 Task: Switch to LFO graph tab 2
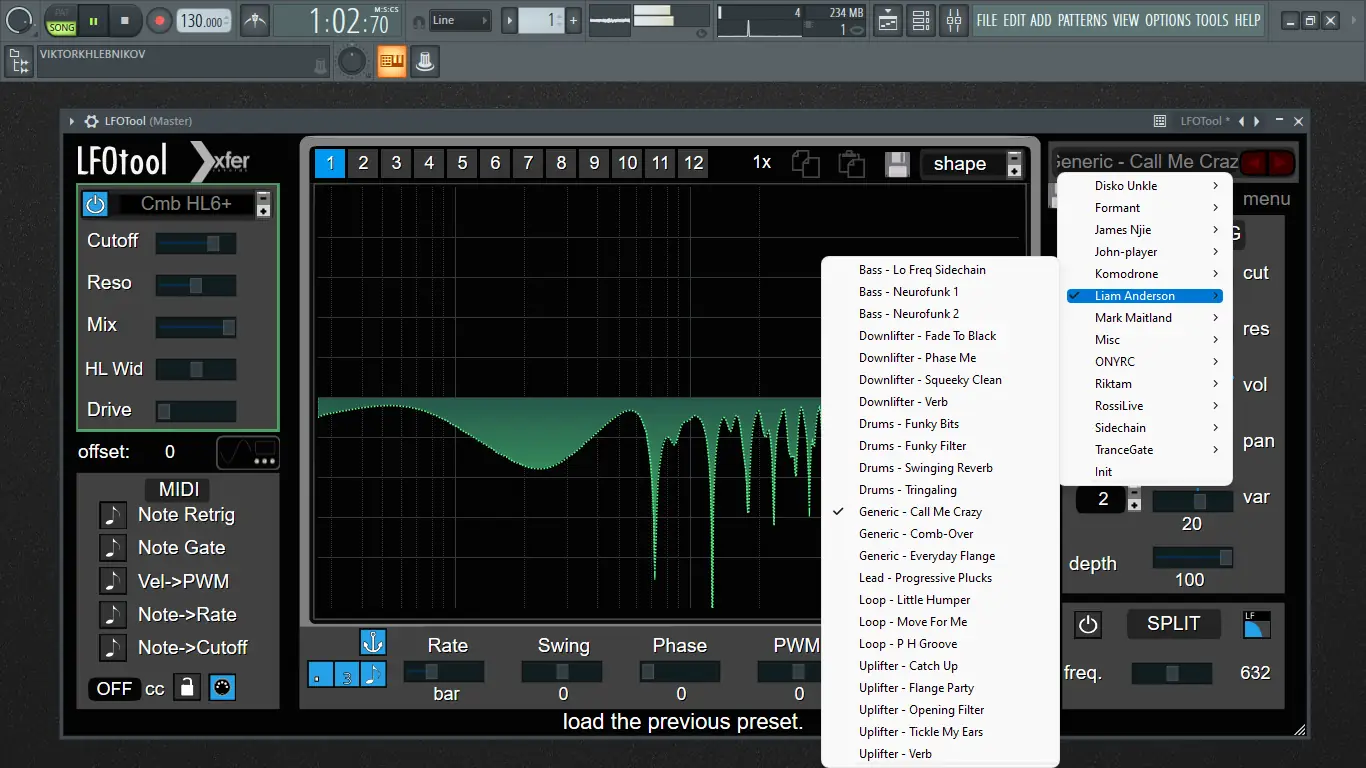363,163
